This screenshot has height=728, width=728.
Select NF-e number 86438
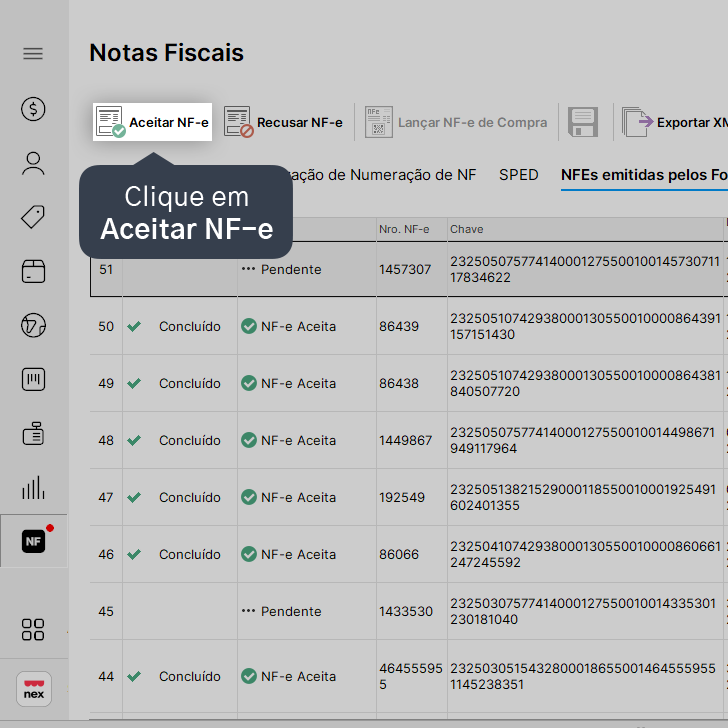click(x=399, y=384)
